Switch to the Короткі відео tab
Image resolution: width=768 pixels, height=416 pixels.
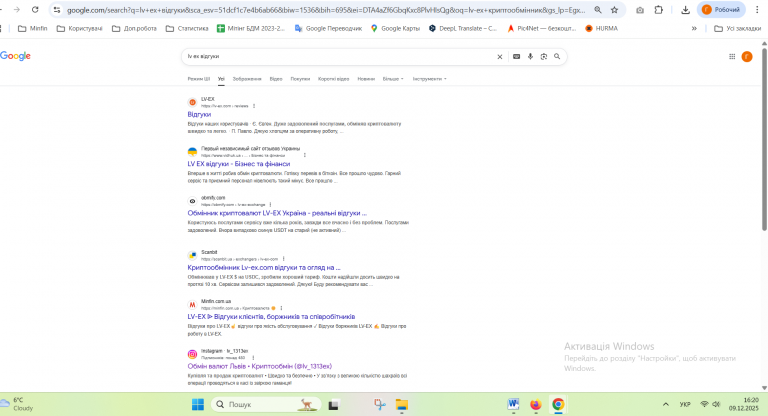334,79
